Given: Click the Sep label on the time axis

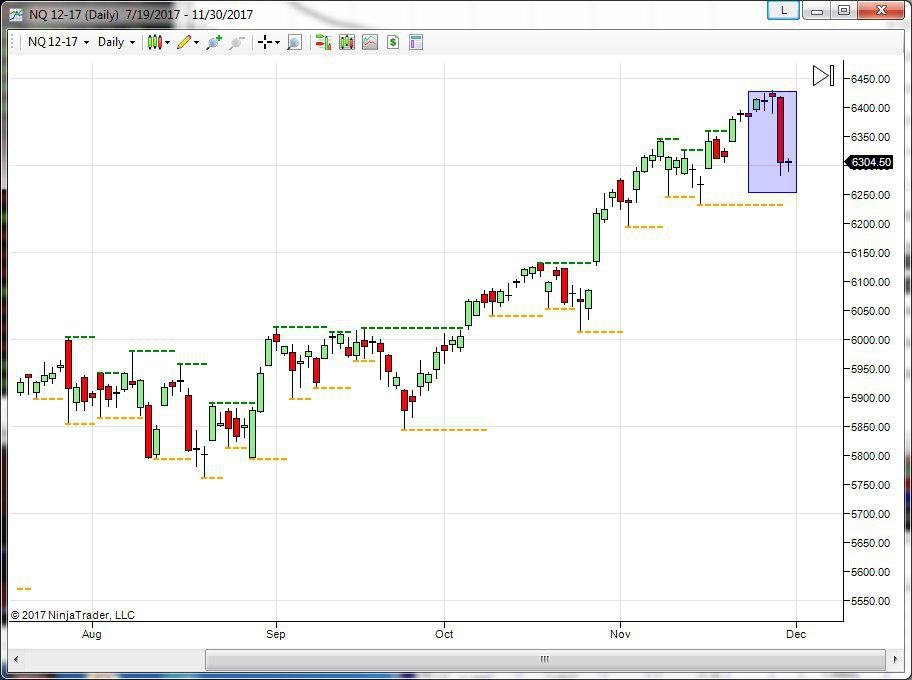Looking at the screenshot, I should coord(276,634).
